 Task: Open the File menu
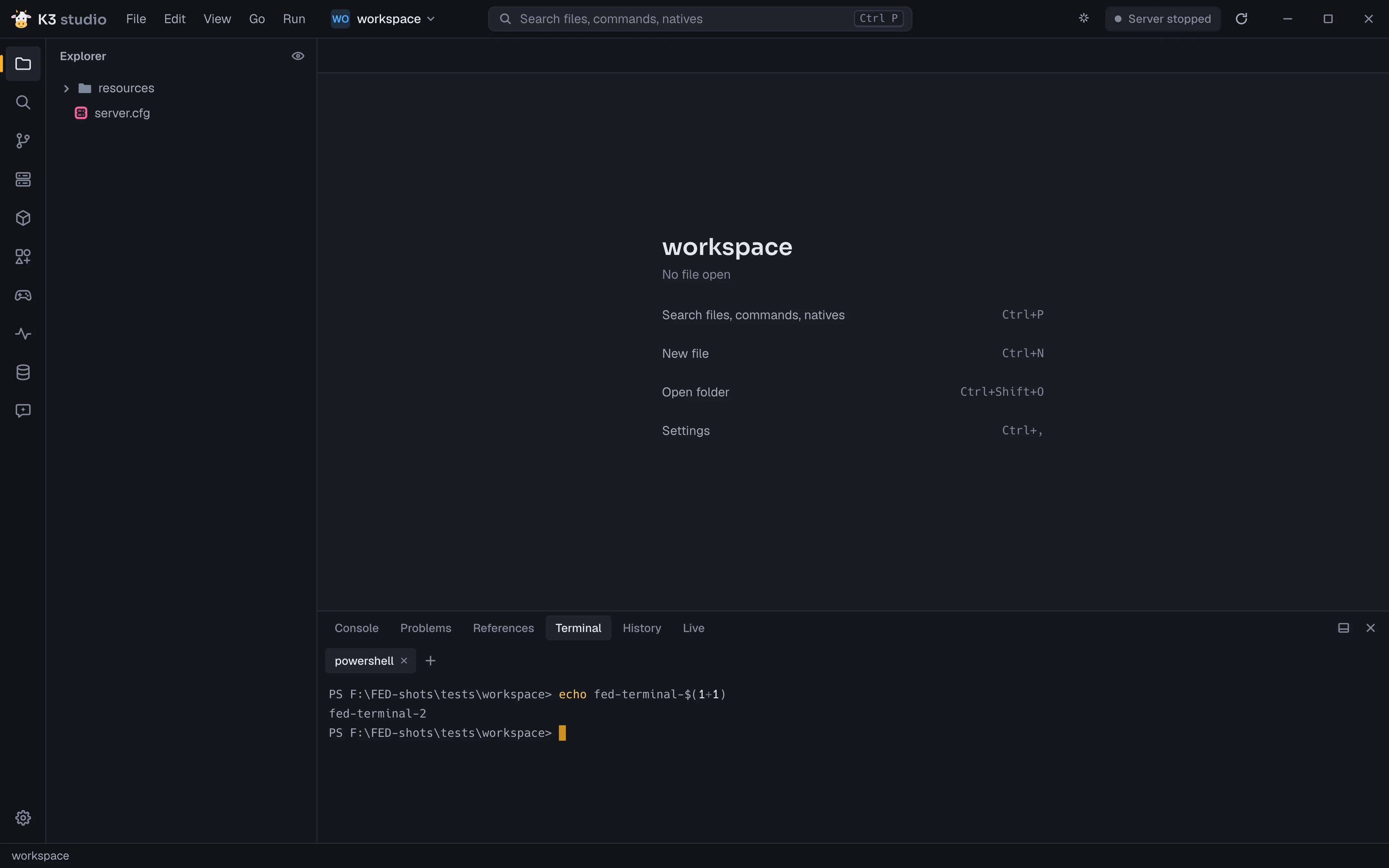click(x=136, y=19)
